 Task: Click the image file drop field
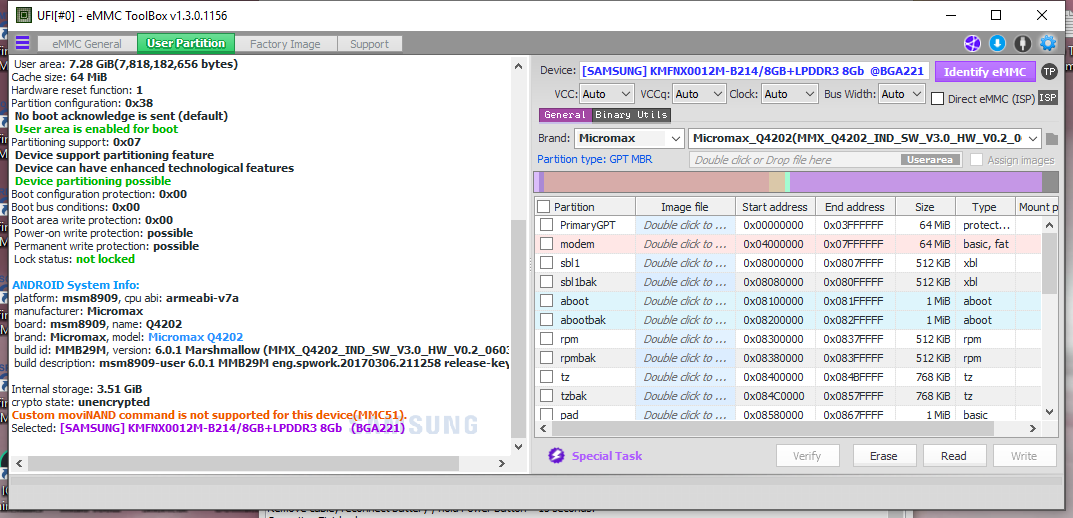[x=795, y=160]
